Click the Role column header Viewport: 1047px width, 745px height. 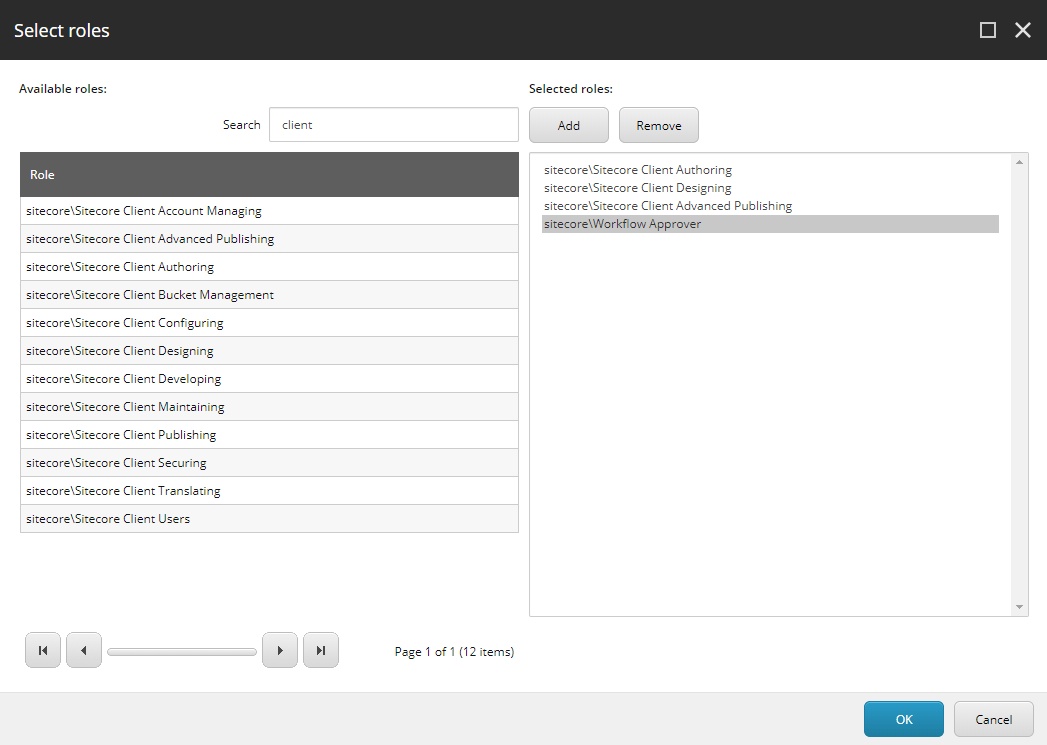(269, 174)
